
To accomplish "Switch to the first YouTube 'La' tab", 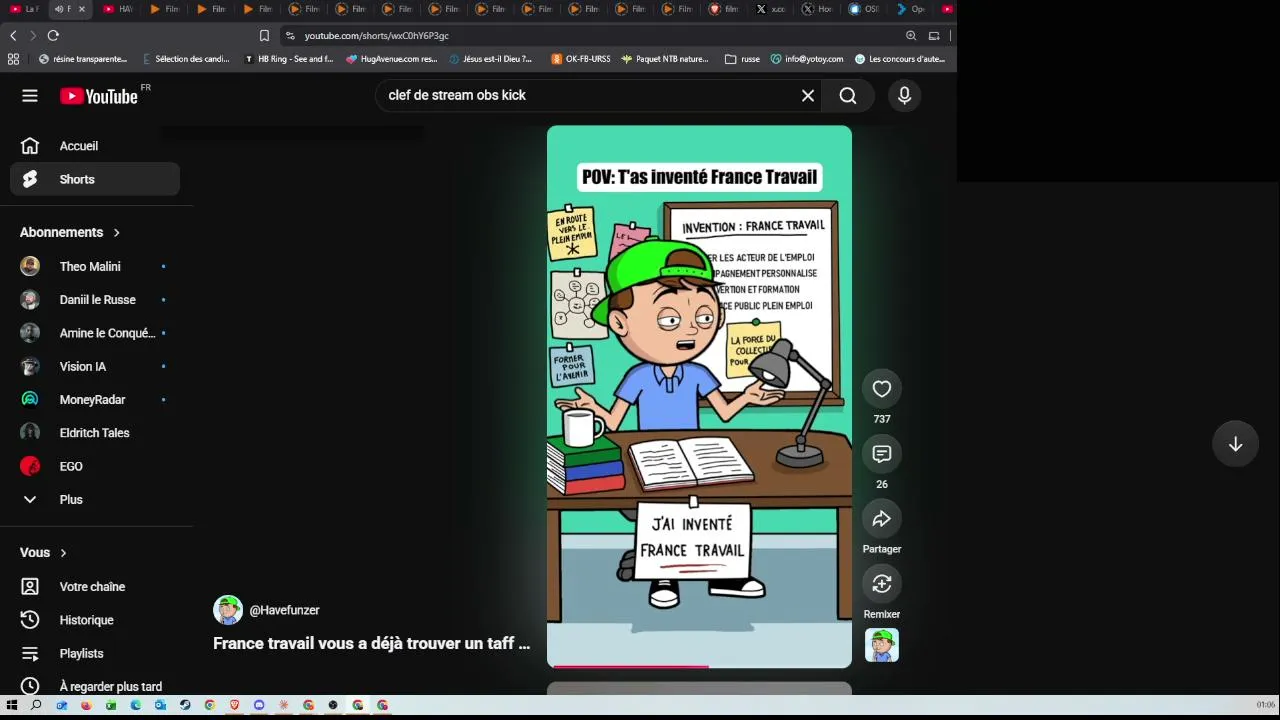I will (x=25, y=9).
